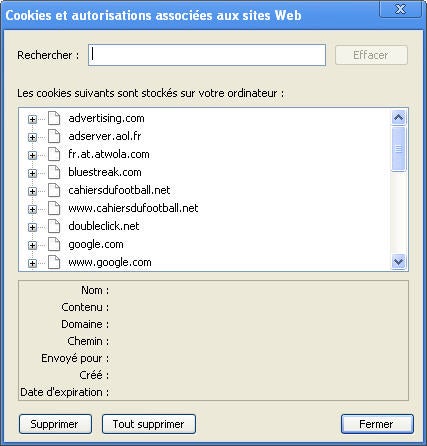
Task: Select the www.cahiersdufootball.net row text
Action: pyautogui.click(x=133, y=208)
